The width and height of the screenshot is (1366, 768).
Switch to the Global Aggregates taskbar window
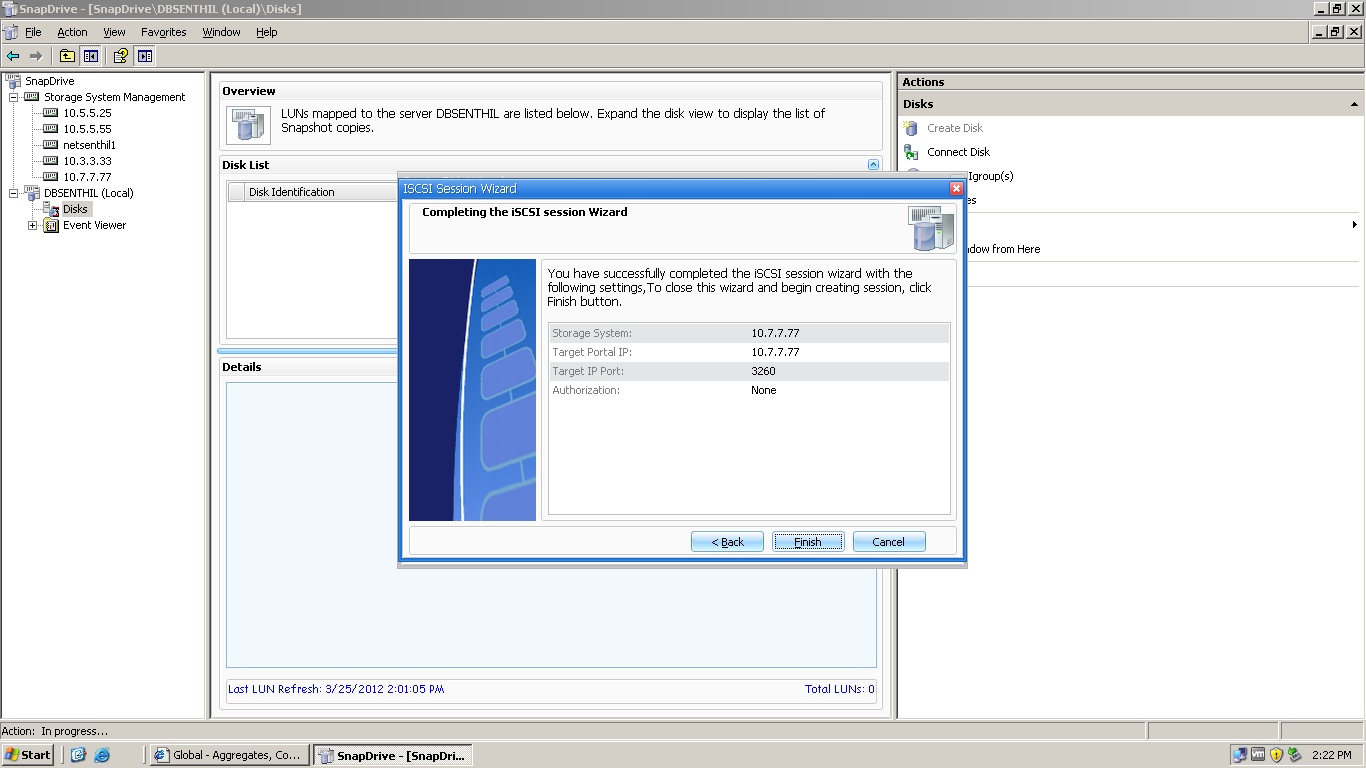point(229,755)
